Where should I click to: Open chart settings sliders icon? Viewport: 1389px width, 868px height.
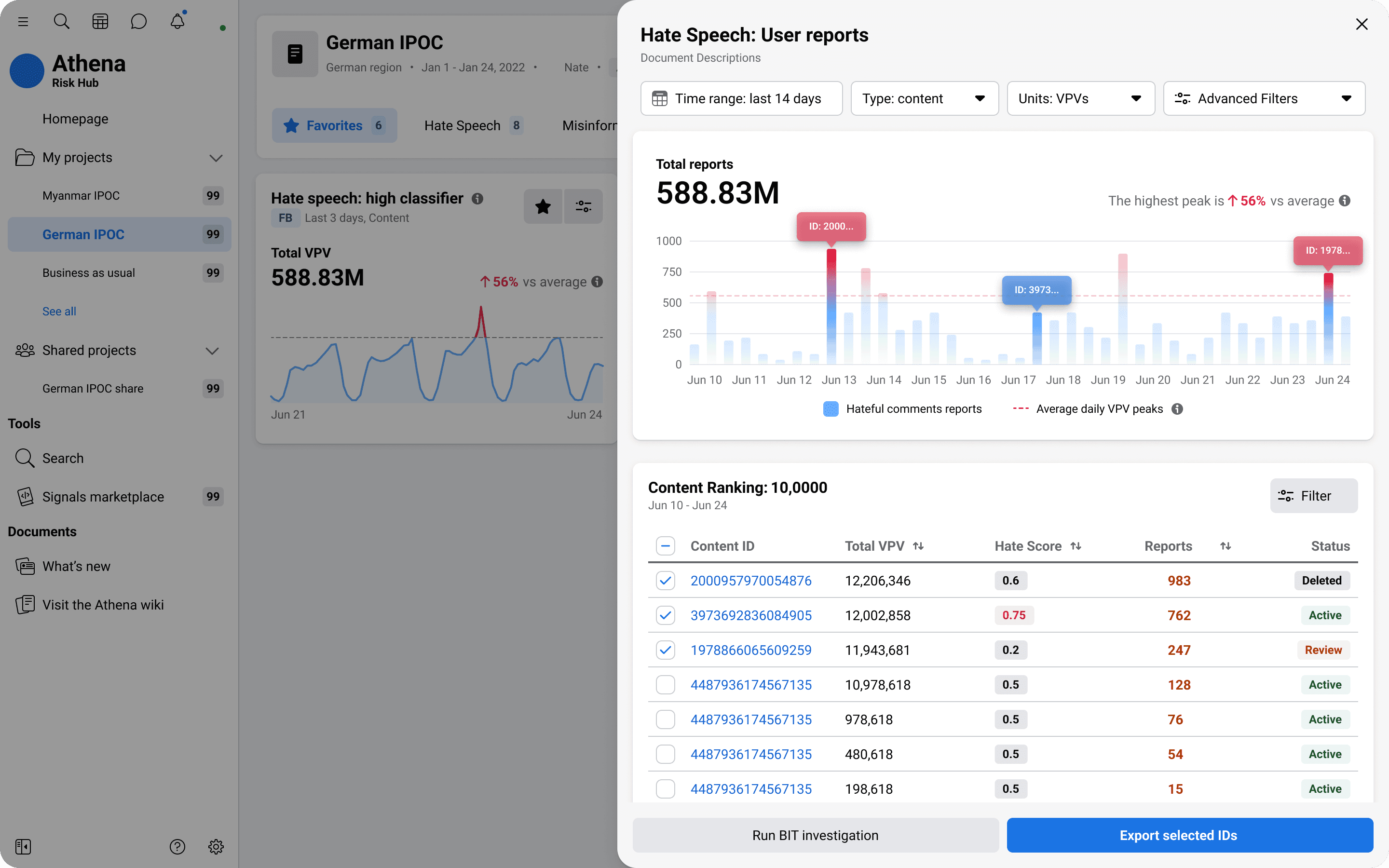(583, 206)
